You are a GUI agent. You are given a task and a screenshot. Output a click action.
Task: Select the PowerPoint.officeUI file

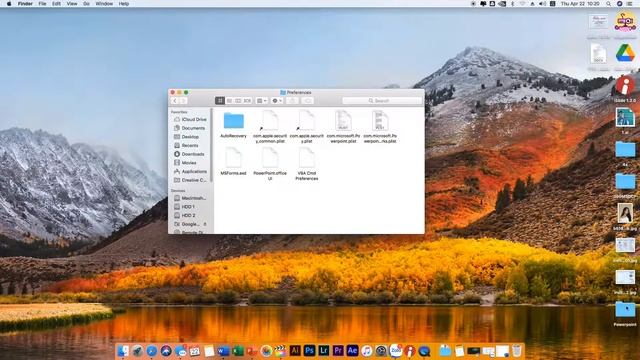pyautogui.click(x=270, y=164)
